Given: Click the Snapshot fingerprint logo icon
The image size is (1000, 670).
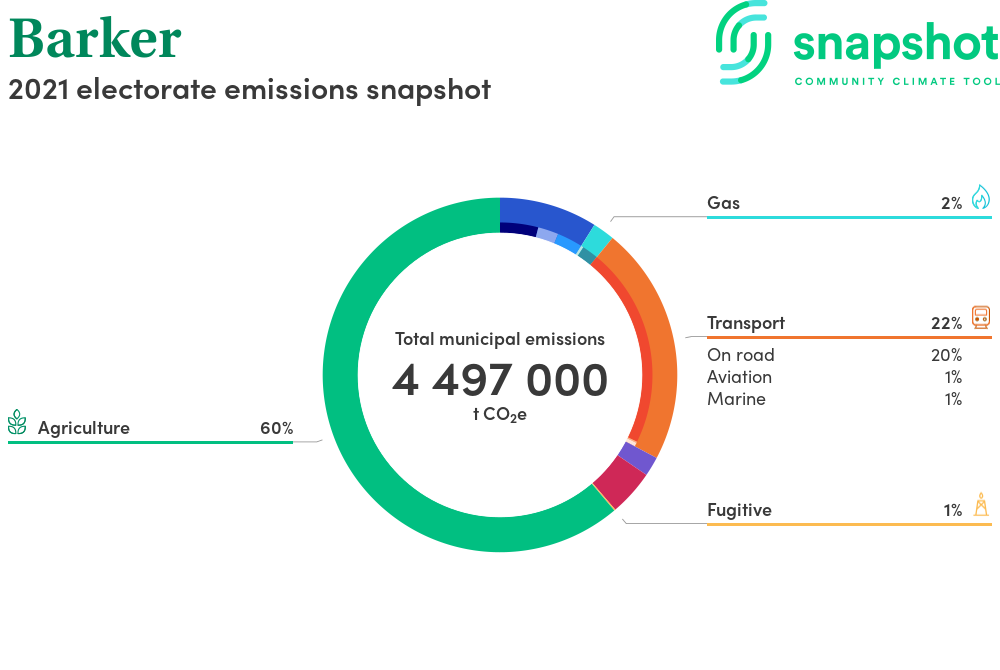Looking at the screenshot, I should 743,42.
